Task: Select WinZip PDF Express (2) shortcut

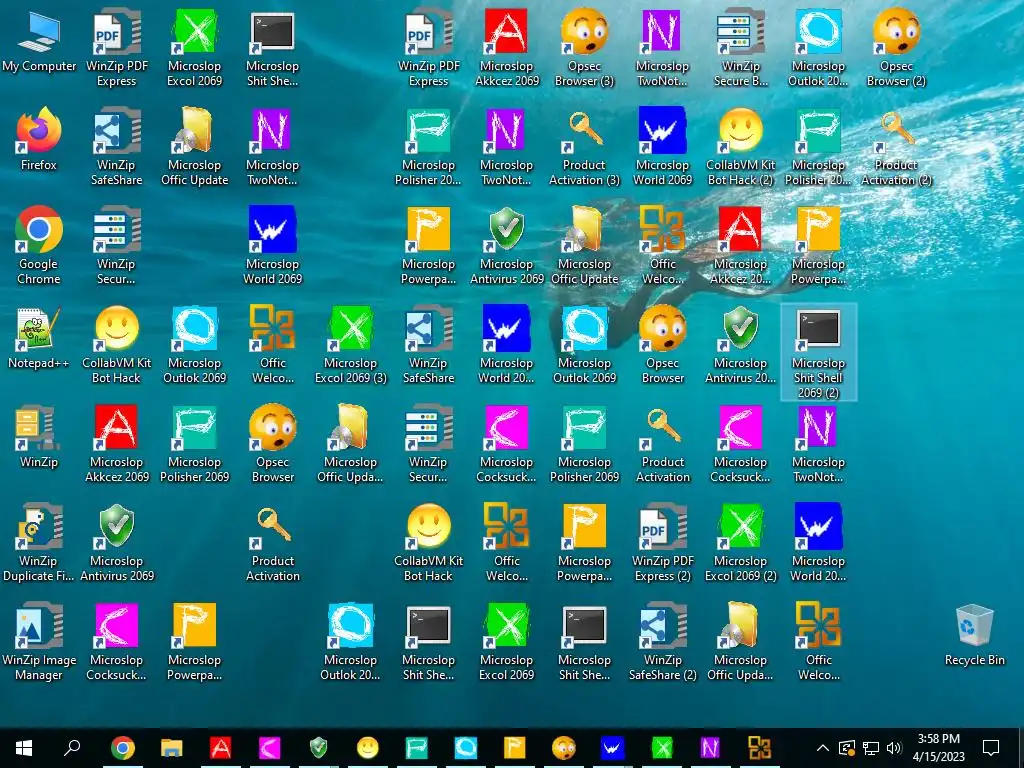Action: click(662, 542)
